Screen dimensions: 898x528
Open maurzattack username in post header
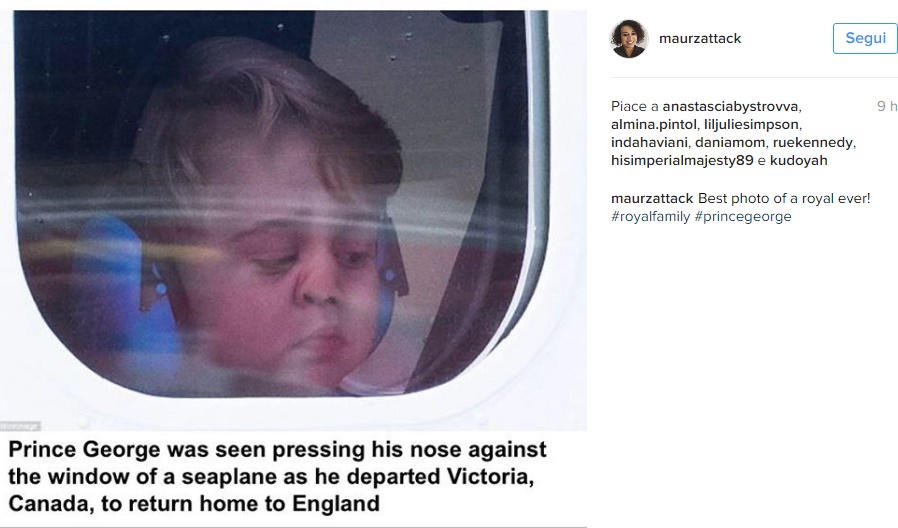pyautogui.click(x=700, y=38)
